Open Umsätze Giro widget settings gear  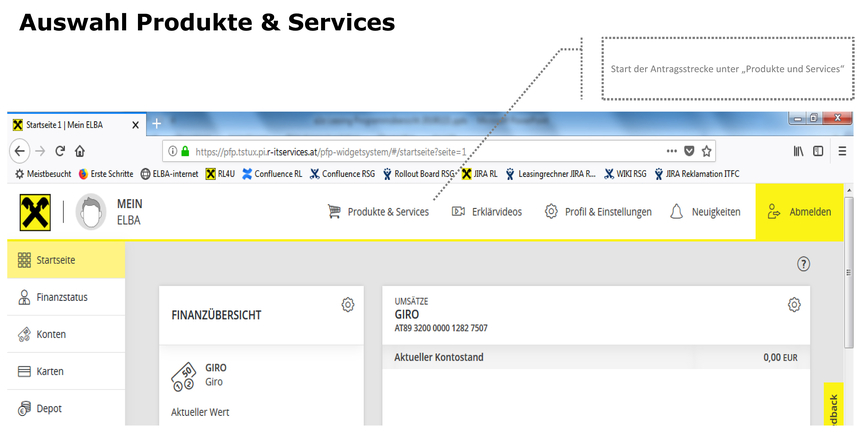click(794, 304)
